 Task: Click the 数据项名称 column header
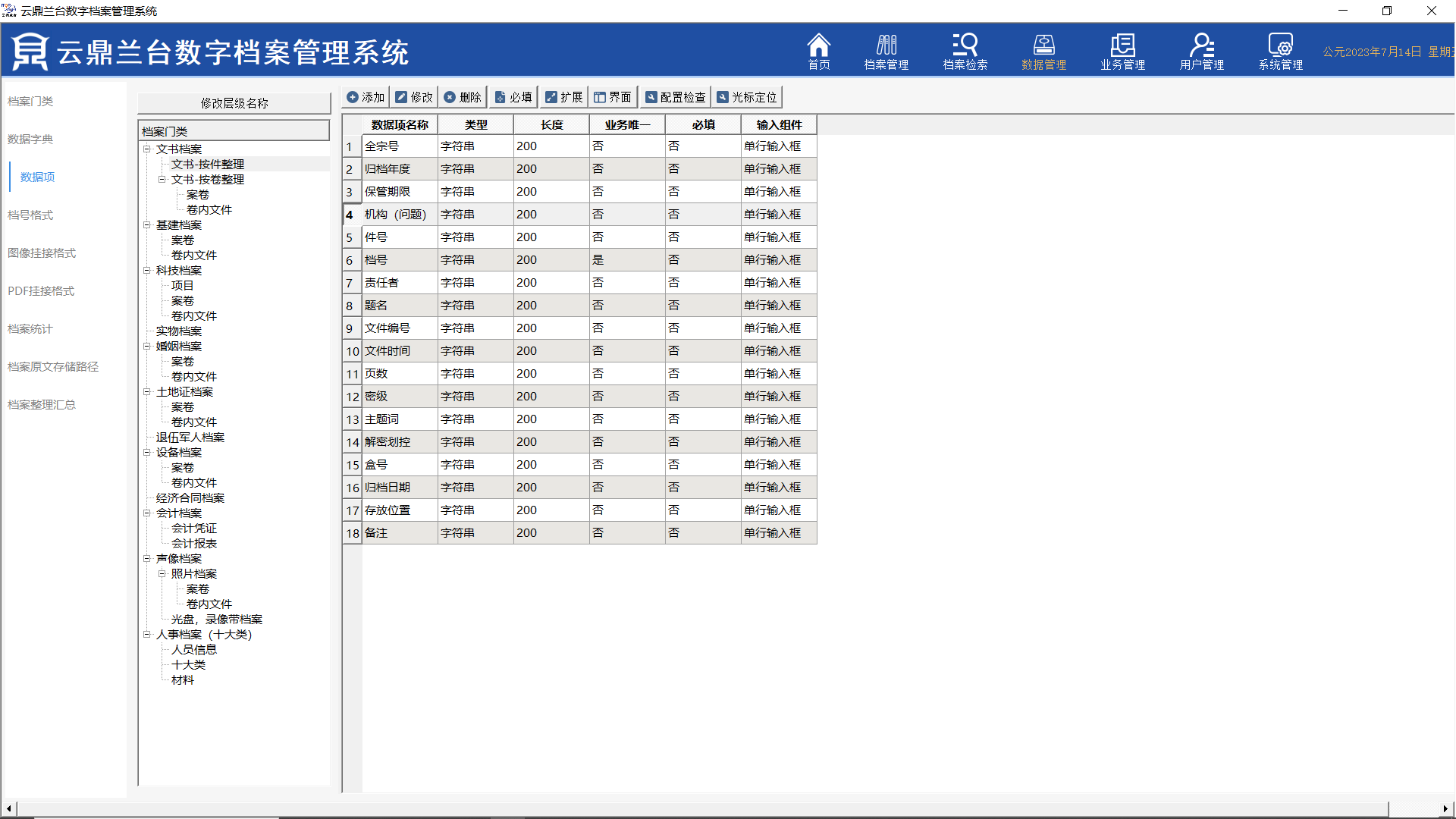400,124
